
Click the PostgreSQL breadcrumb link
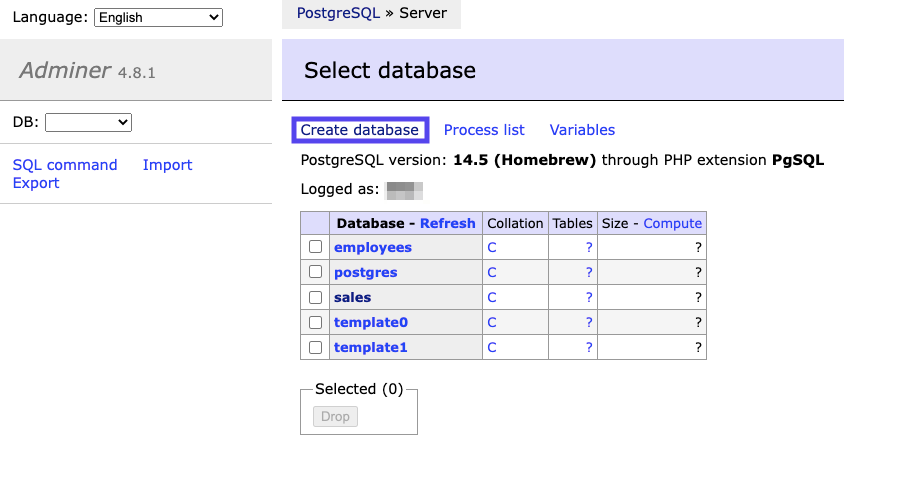(x=338, y=14)
